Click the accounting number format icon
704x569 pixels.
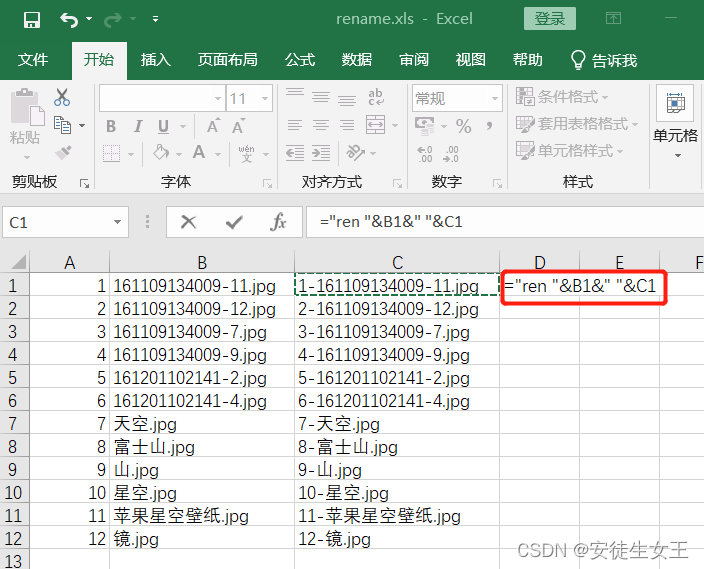click(x=425, y=126)
